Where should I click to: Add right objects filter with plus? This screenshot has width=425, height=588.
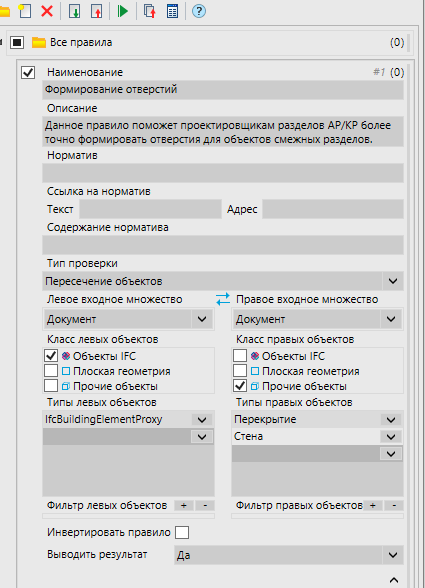[x=373, y=506]
